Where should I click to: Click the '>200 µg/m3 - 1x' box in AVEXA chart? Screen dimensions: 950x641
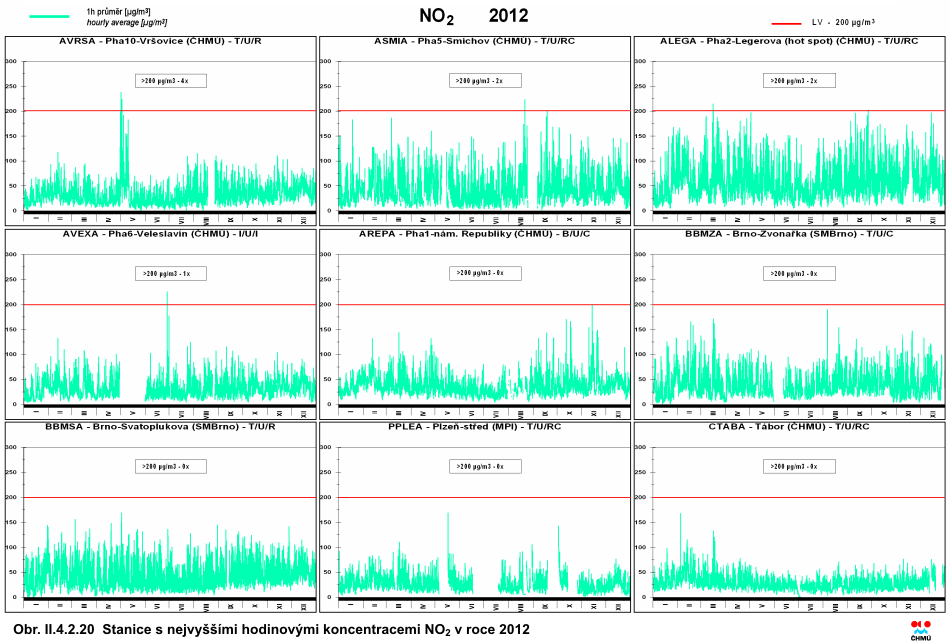point(171,273)
